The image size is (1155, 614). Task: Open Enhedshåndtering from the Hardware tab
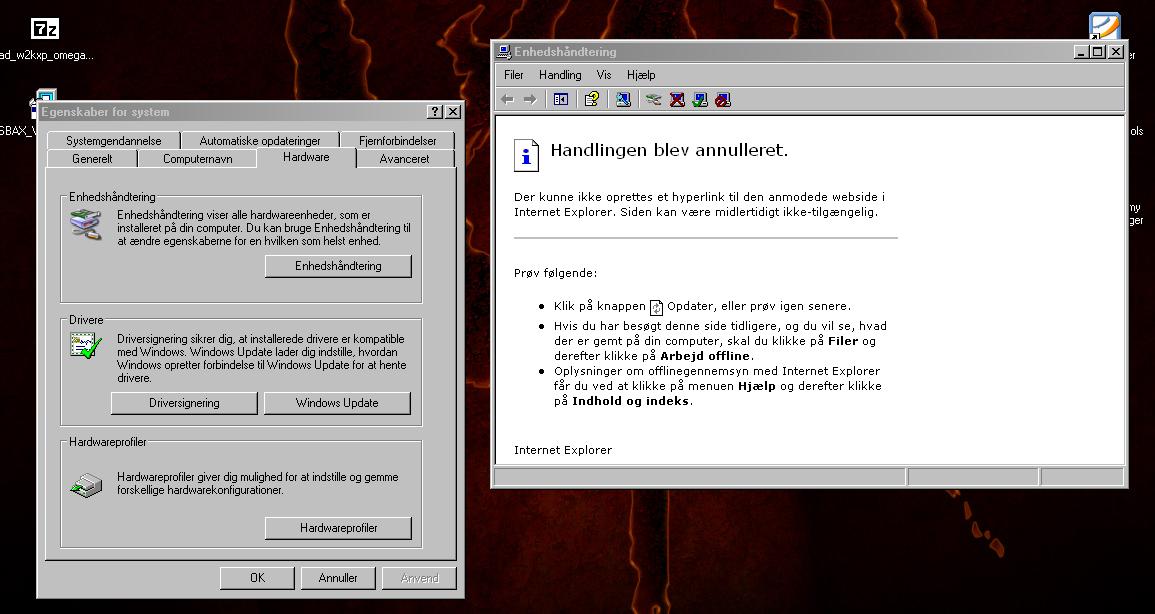pos(338,266)
